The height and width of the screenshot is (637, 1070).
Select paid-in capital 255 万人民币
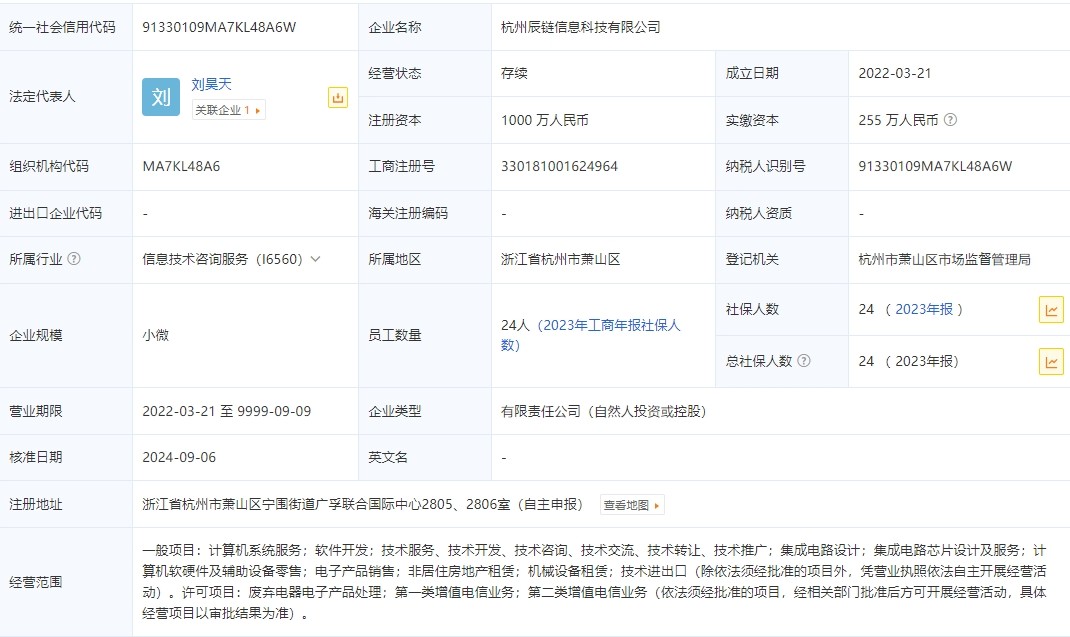898,120
